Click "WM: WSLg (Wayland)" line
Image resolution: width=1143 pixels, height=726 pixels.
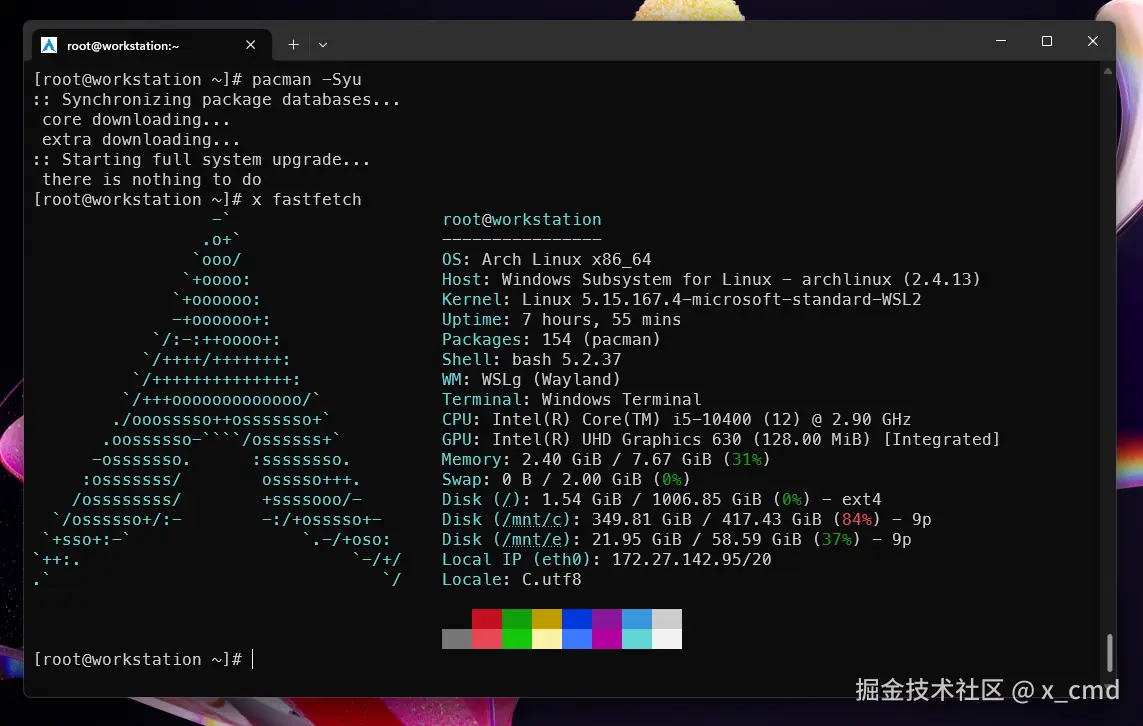531,380
